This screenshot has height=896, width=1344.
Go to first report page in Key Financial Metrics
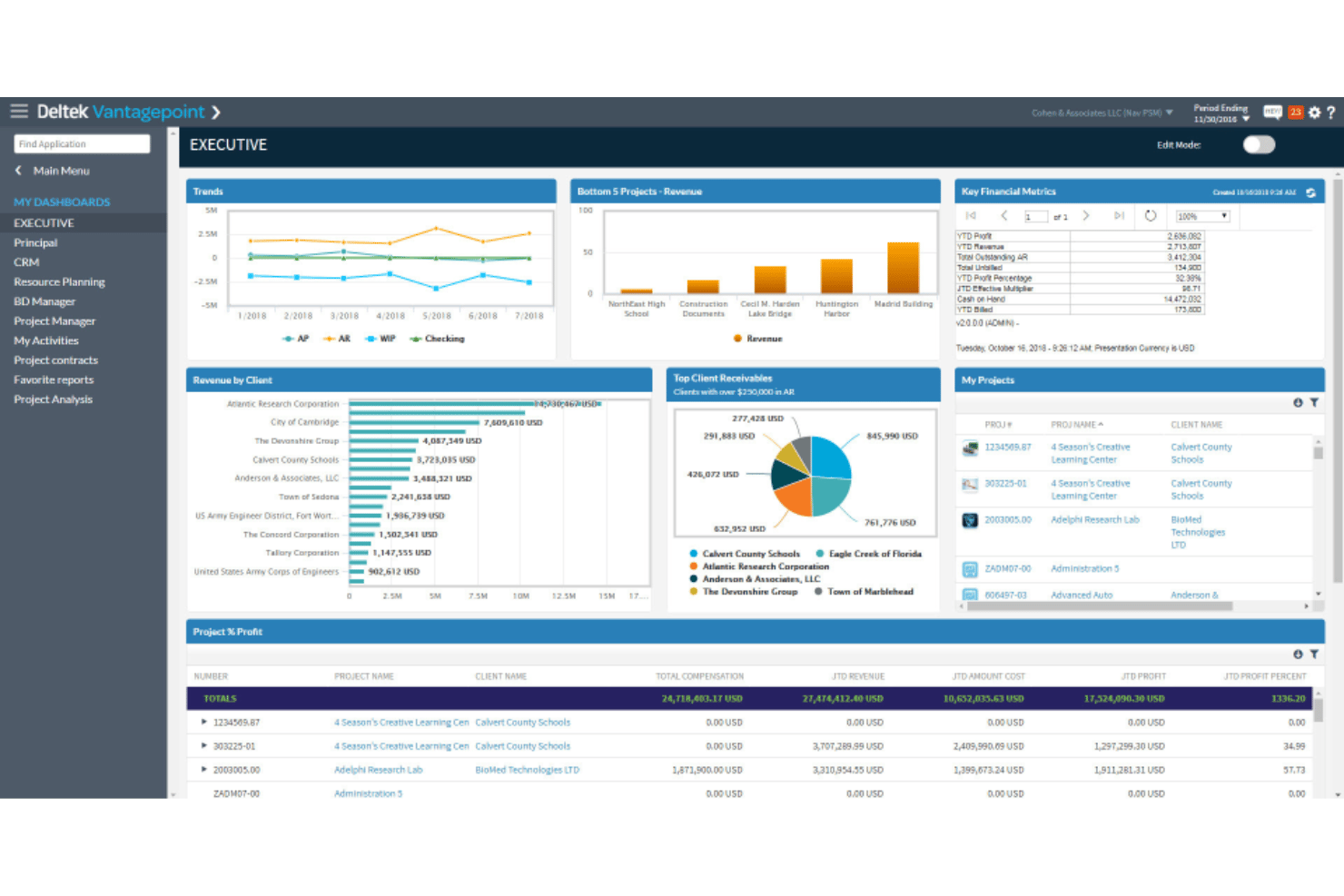tap(971, 216)
